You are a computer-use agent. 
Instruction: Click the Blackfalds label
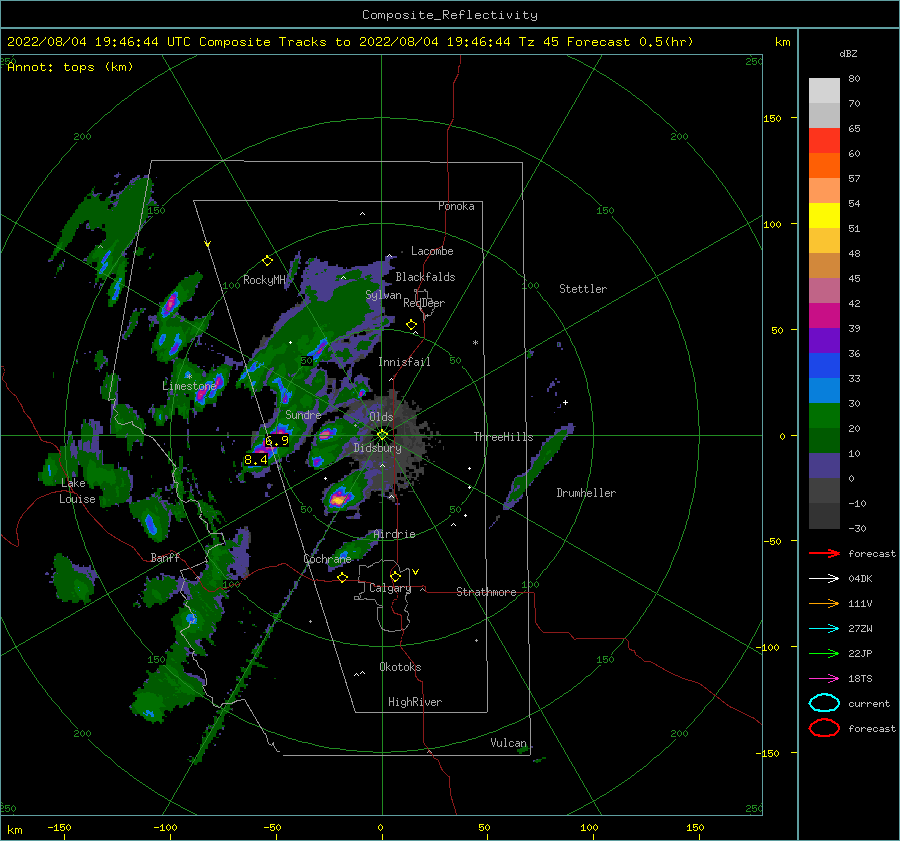[425, 277]
